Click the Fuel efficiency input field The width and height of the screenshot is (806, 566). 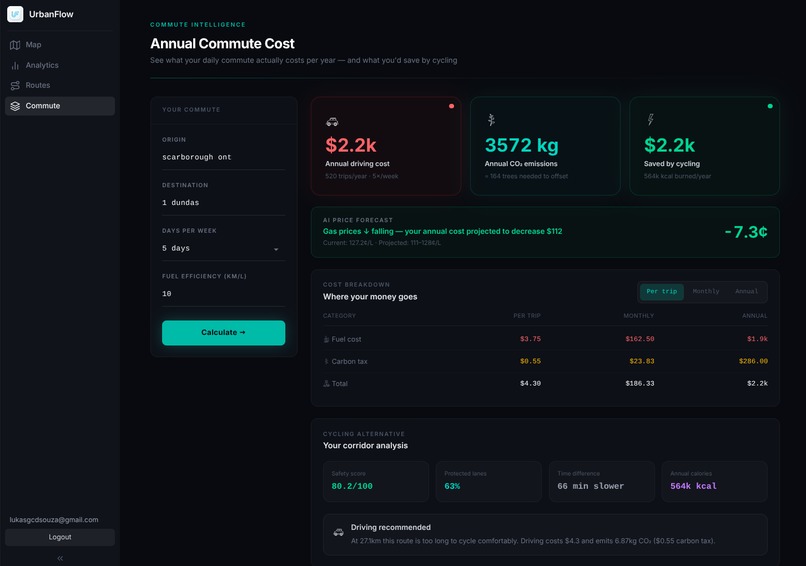(x=223, y=294)
